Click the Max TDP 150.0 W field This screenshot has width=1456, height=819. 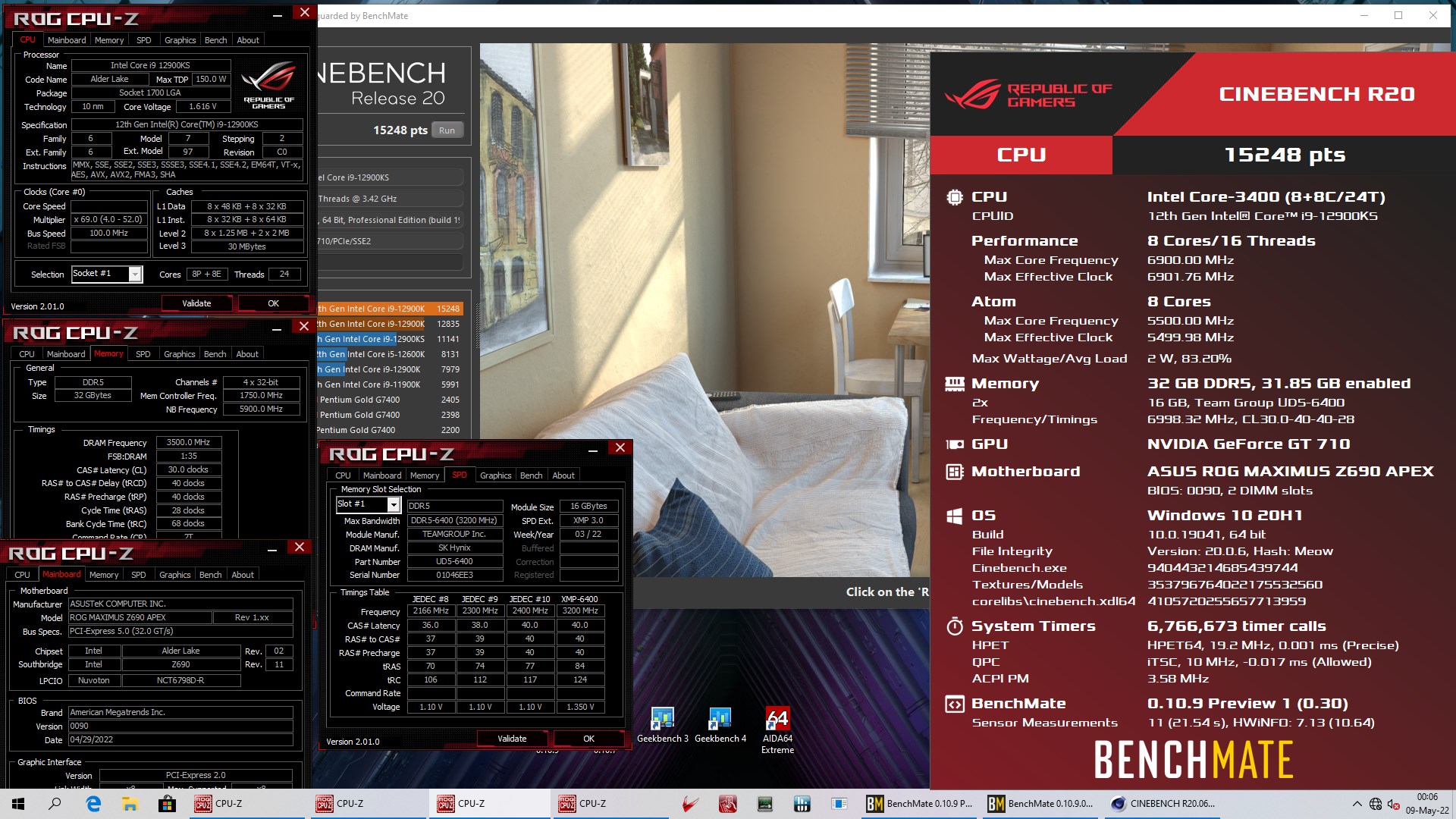[210, 79]
